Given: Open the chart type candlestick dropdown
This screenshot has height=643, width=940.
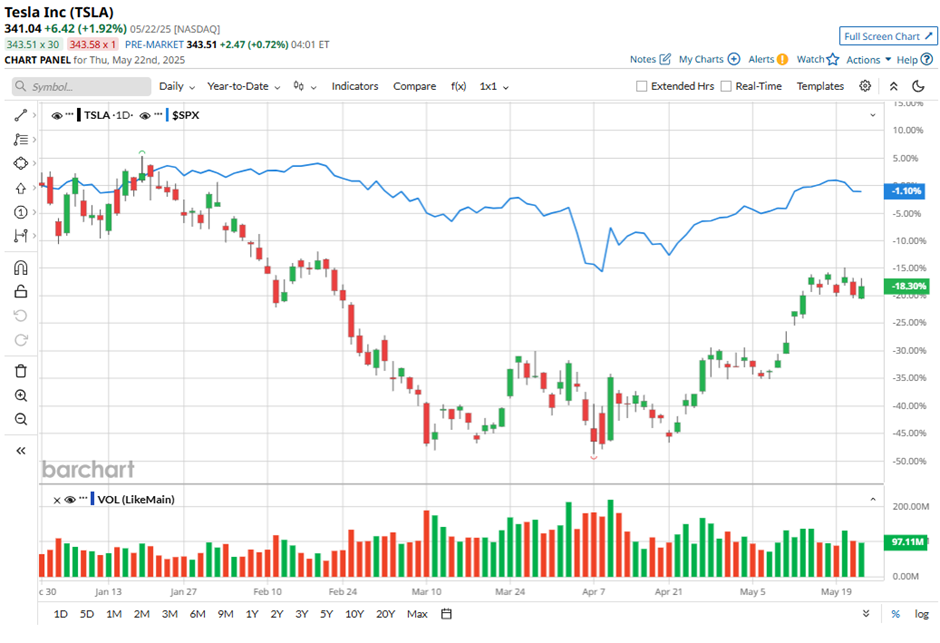Looking at the screenshot, I should [305, 86].
